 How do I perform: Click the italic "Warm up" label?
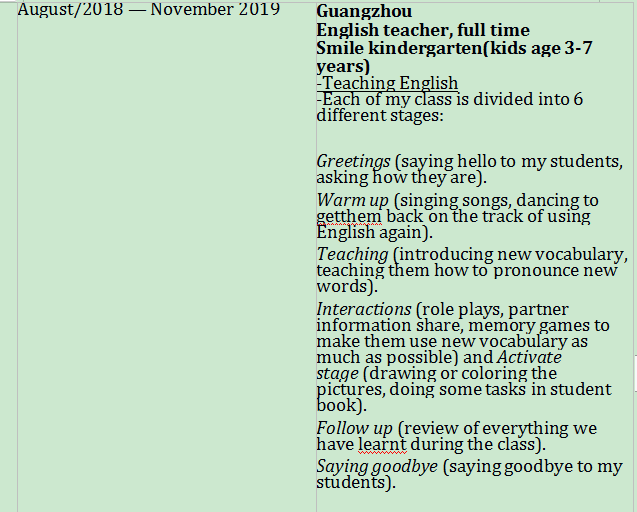pyautogui.click(x=352, y=200)
